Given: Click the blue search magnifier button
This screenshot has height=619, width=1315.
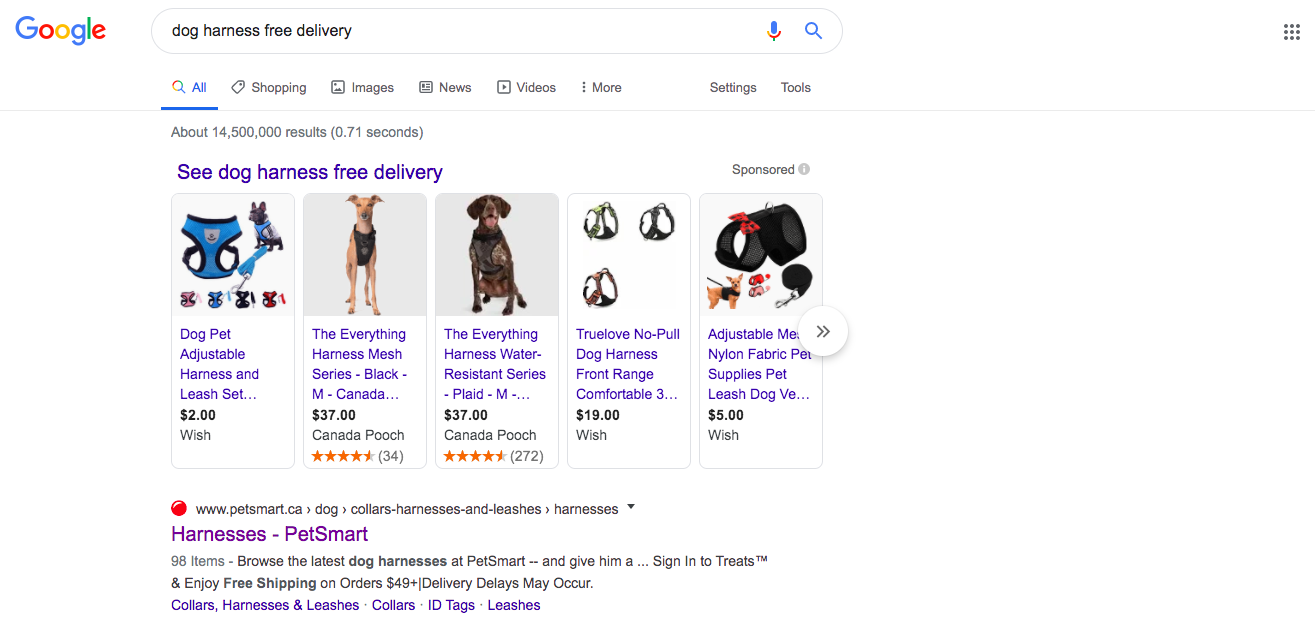Looking at the screenshot, I should pos(814,31).
